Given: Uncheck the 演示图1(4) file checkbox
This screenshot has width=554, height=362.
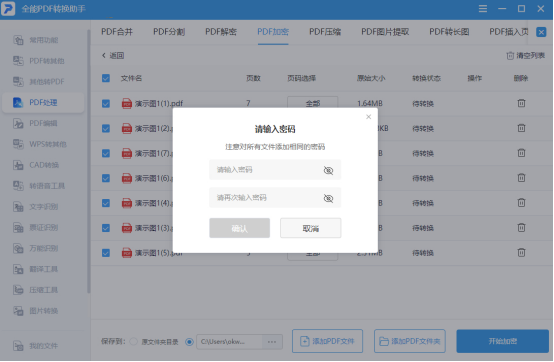Looking at the screenshot, I should pyautogui.click(x=106, y=203).
